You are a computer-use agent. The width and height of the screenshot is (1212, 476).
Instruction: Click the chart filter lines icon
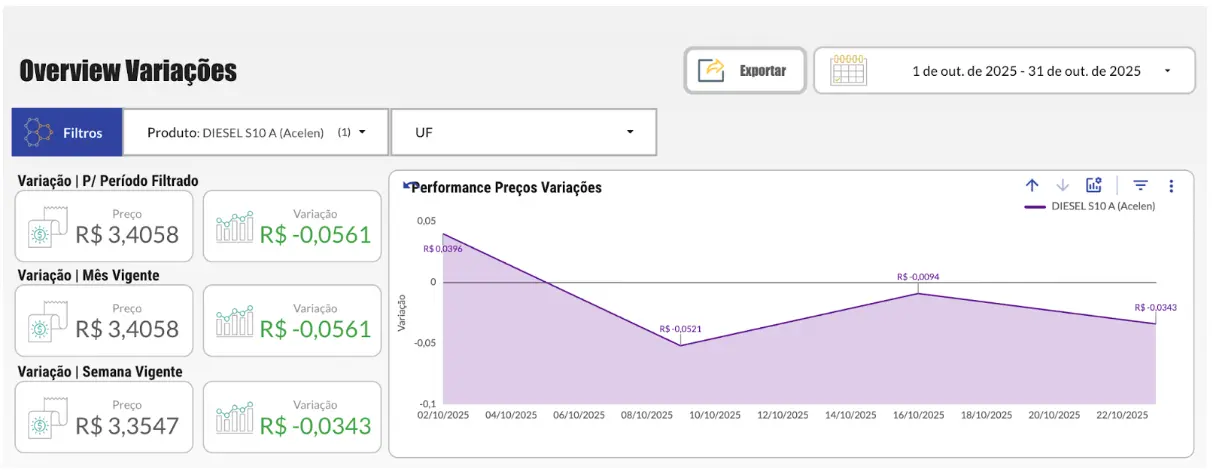pyautogui.click(x=1140, y=185)
